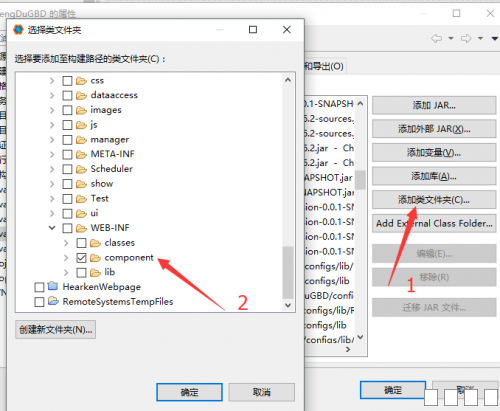Click the HearkenWebpage project icon
This screenshot has height=411, width=500.
pos(53,286)
